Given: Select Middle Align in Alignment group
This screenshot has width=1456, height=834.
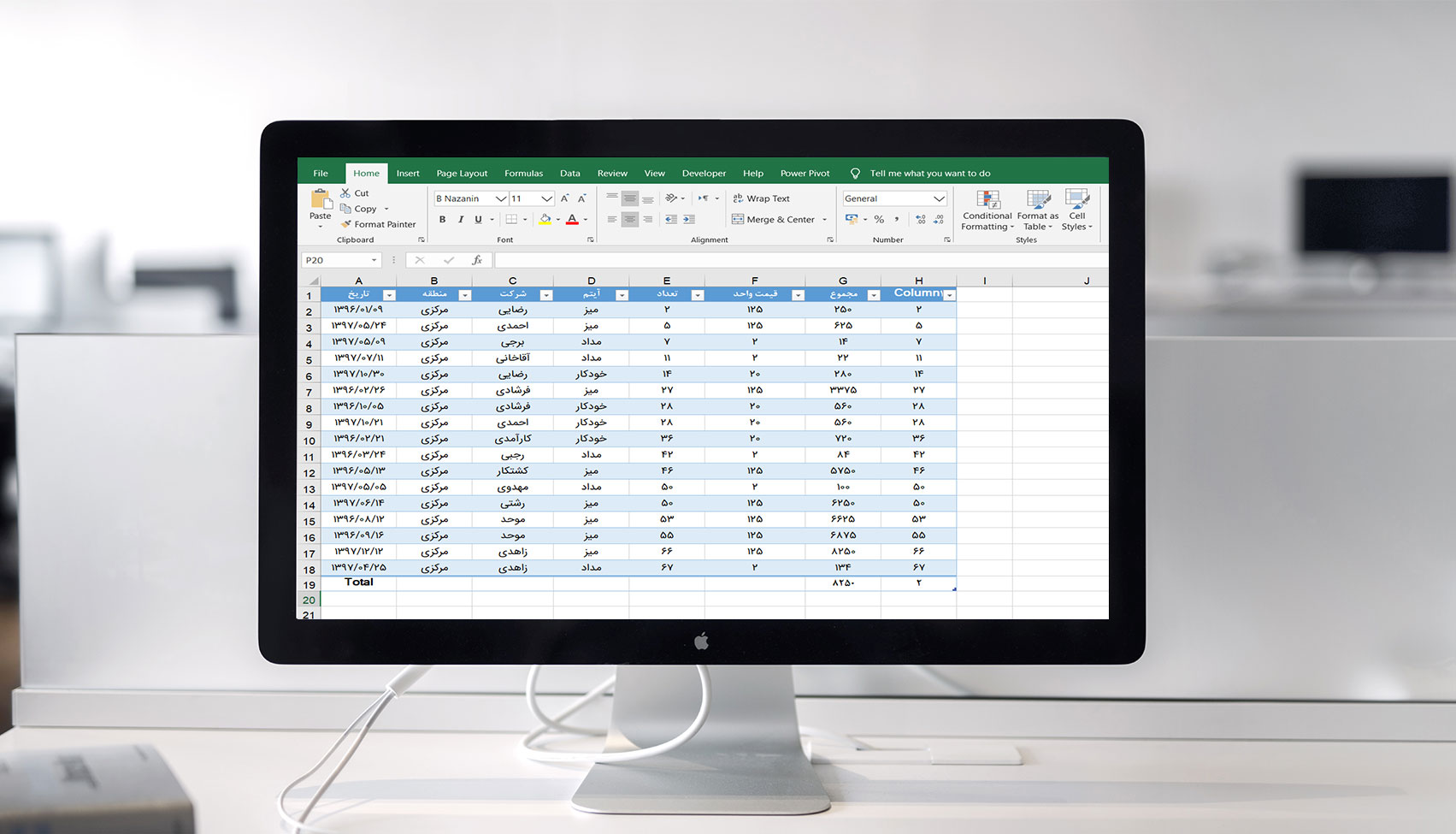Looking at the screenshot, I should (x=630, y=198).
